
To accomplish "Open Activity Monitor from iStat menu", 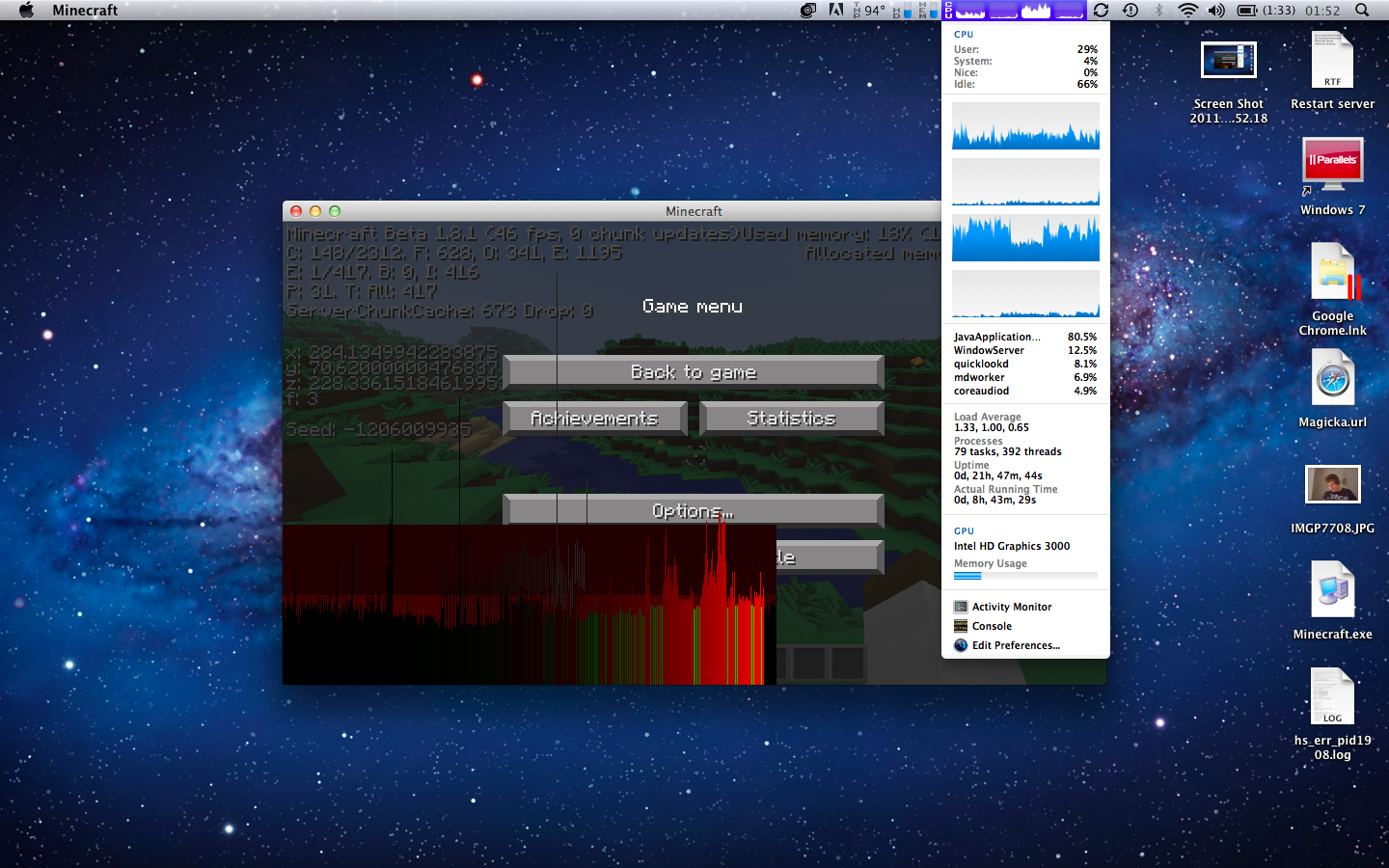I will pos(1011,607).
